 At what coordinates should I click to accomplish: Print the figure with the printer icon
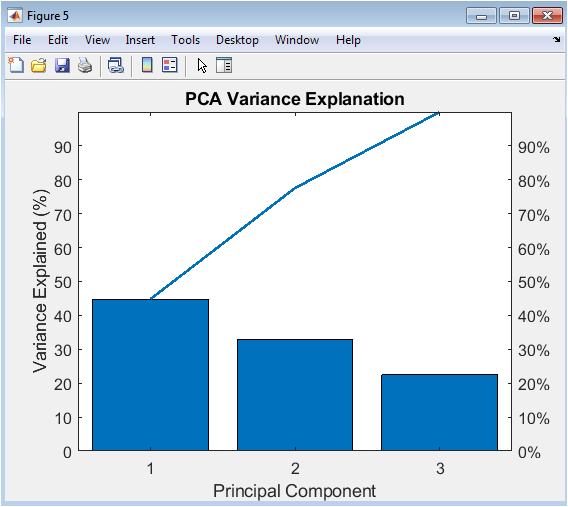click(85, 66)
